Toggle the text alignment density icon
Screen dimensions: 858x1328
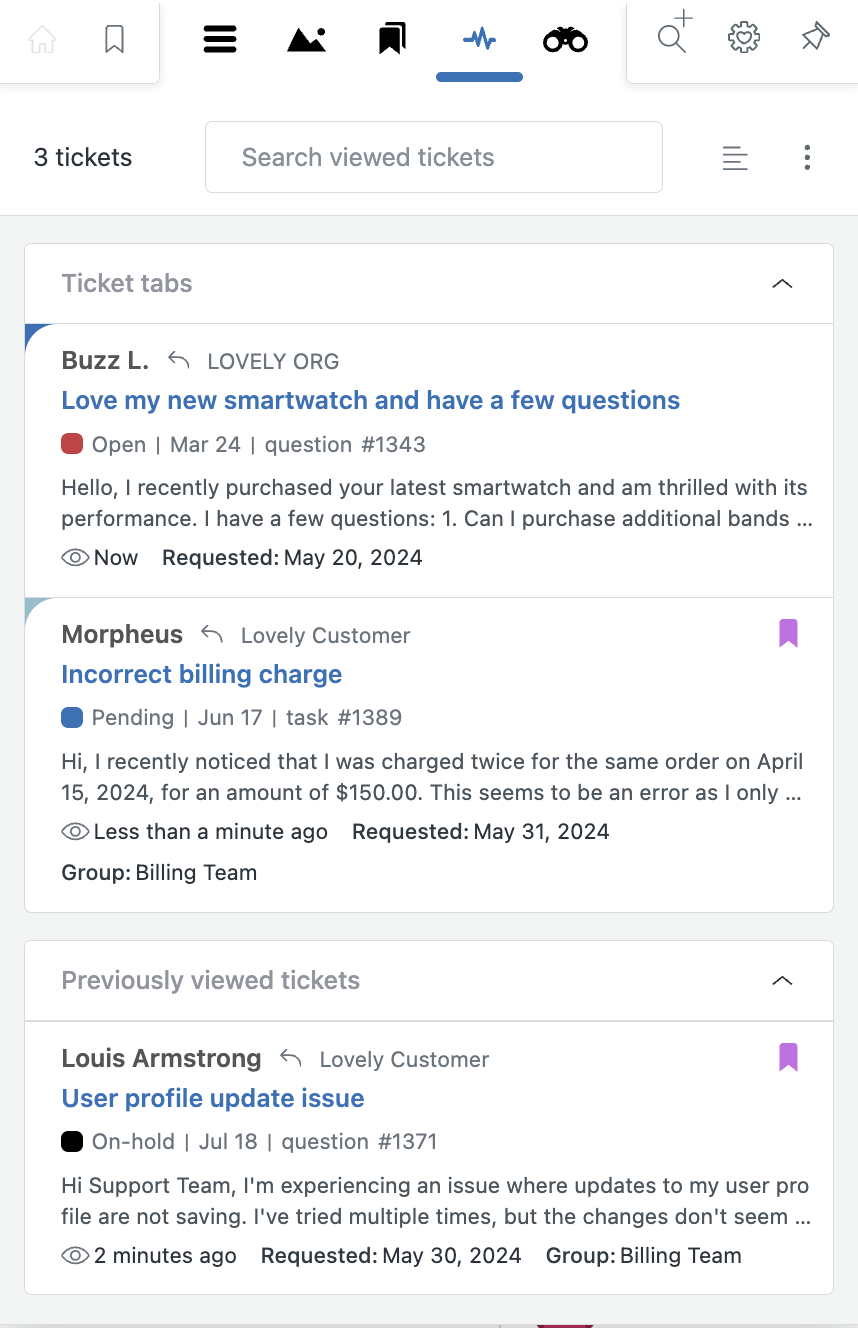click(735, 158)
